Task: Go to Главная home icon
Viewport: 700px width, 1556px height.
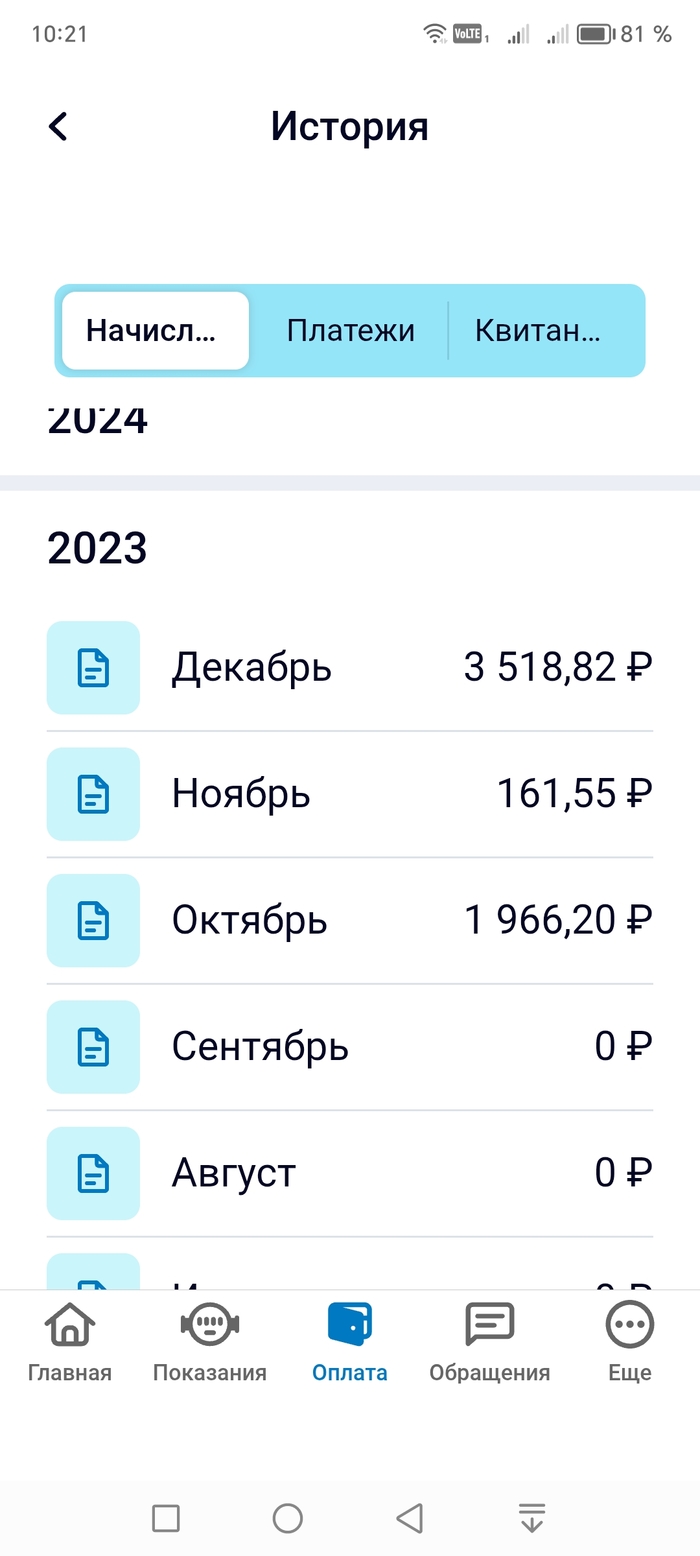Action: click(x=70, y=1326)
